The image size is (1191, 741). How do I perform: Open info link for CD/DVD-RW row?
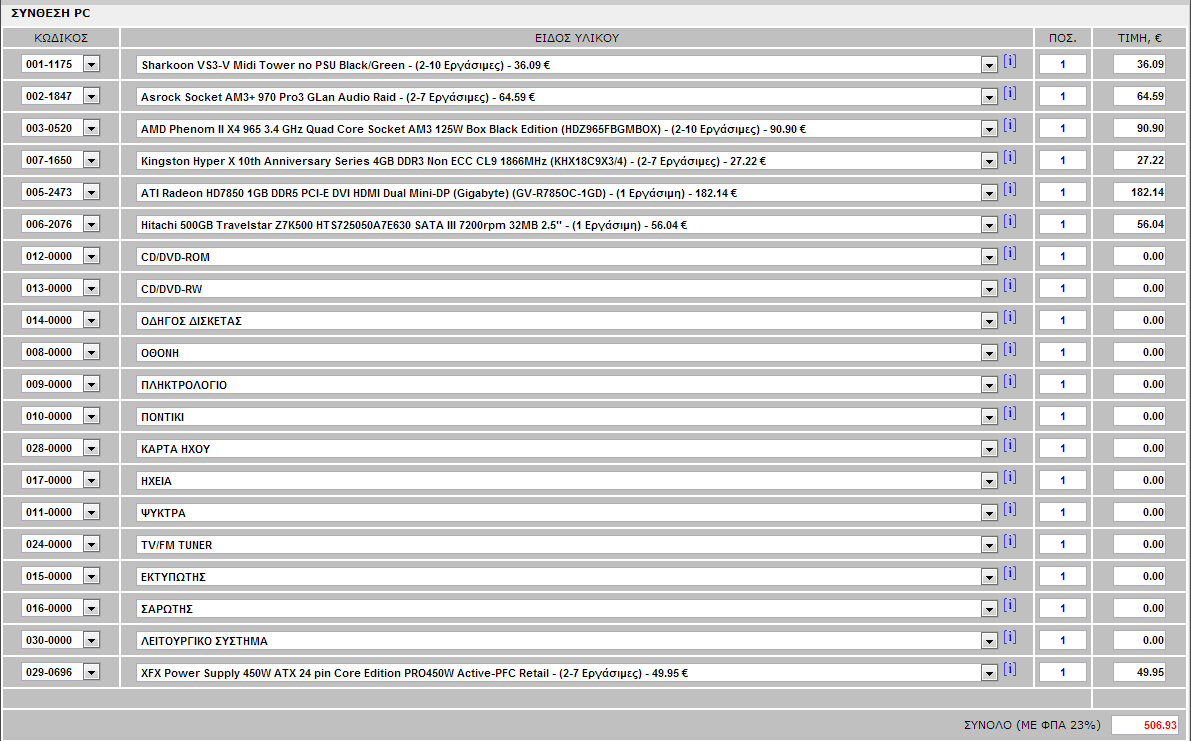click(x=1009, y=285)
